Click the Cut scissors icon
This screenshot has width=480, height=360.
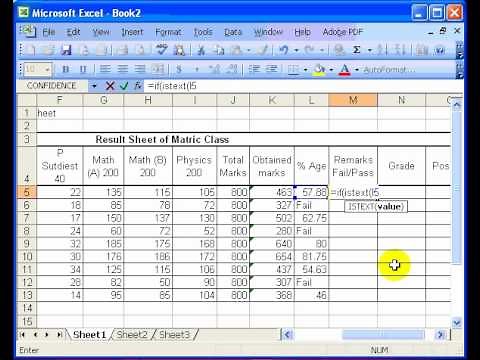[x=201, y=50]
